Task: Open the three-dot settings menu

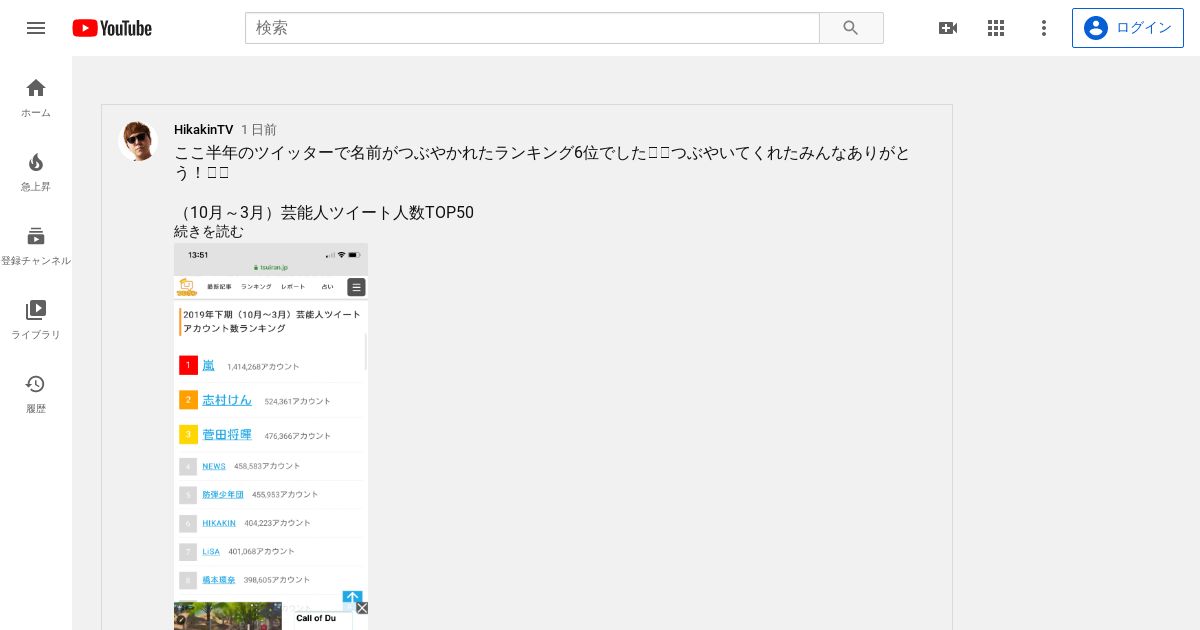Action: click(1044, 28)
